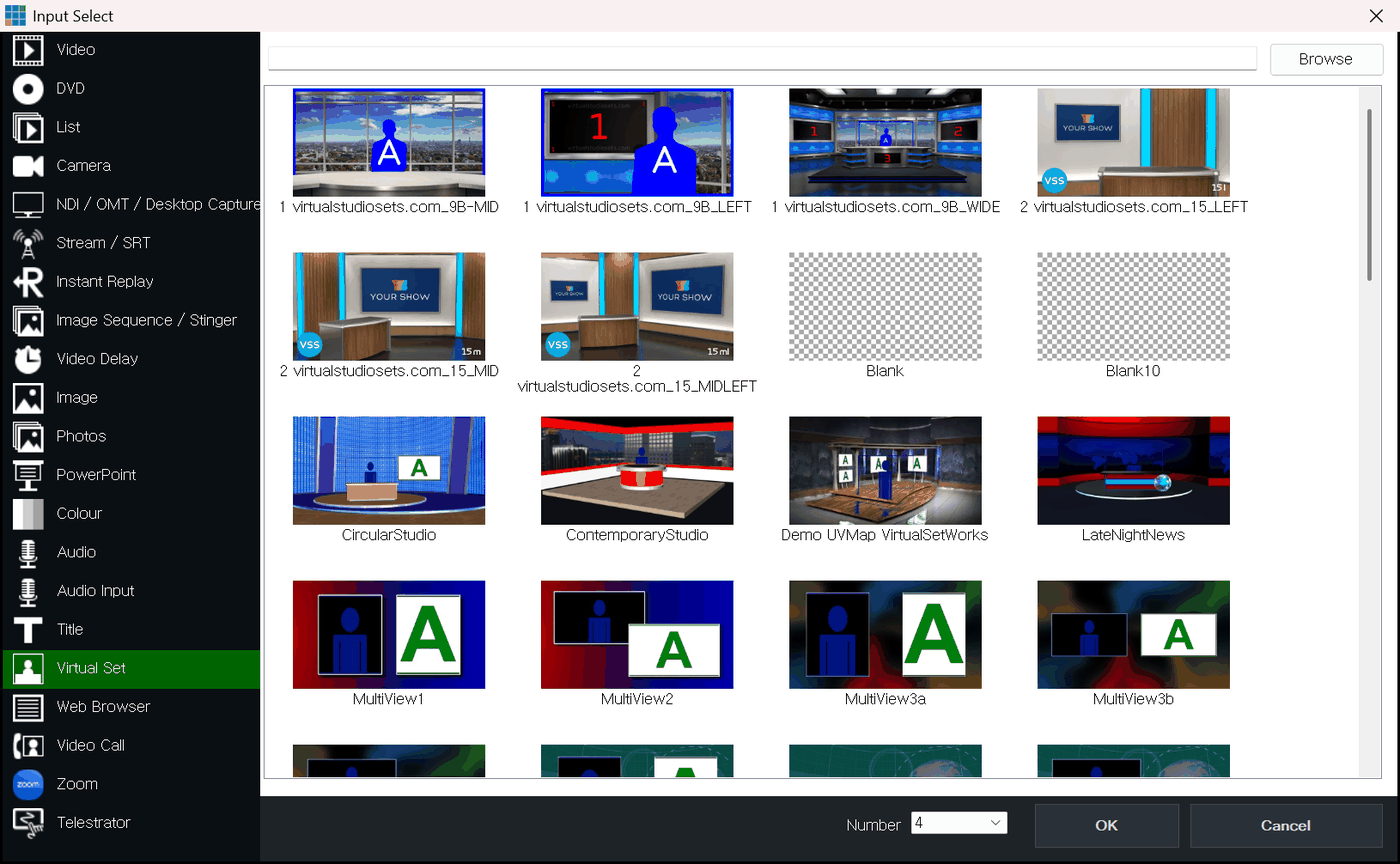Open the Instant Replay icon
This screenshot has height=864, width=1400.
28,282
